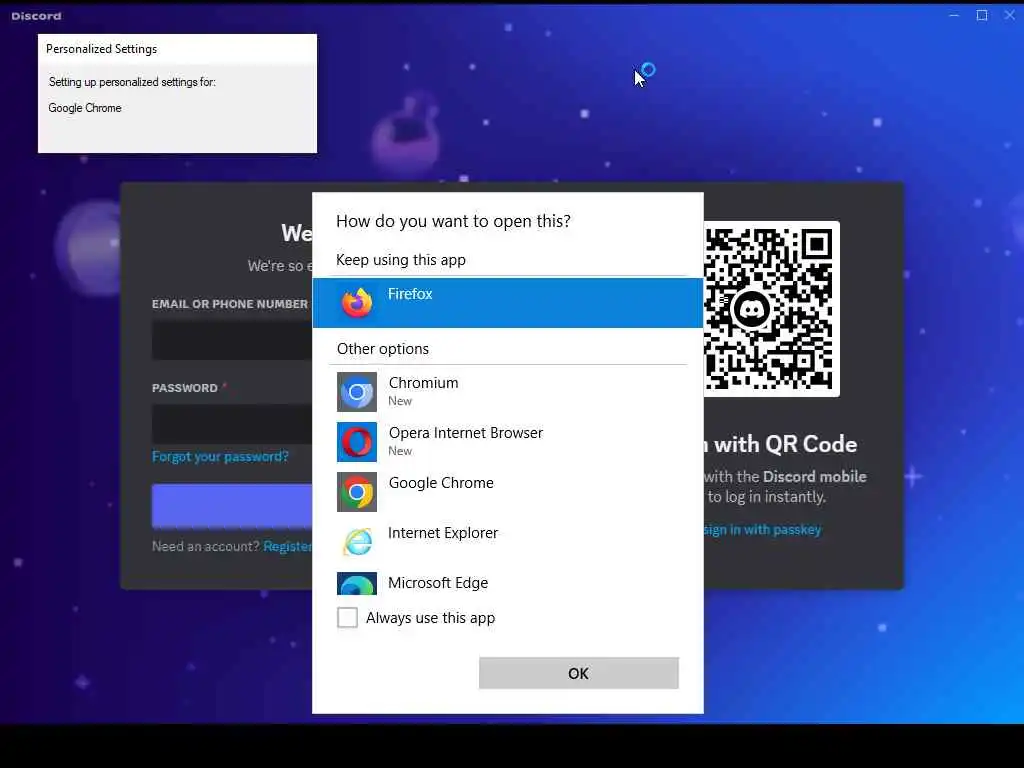
Task: Click the How do you want to open this title
Action: click(x=453, y=221)
